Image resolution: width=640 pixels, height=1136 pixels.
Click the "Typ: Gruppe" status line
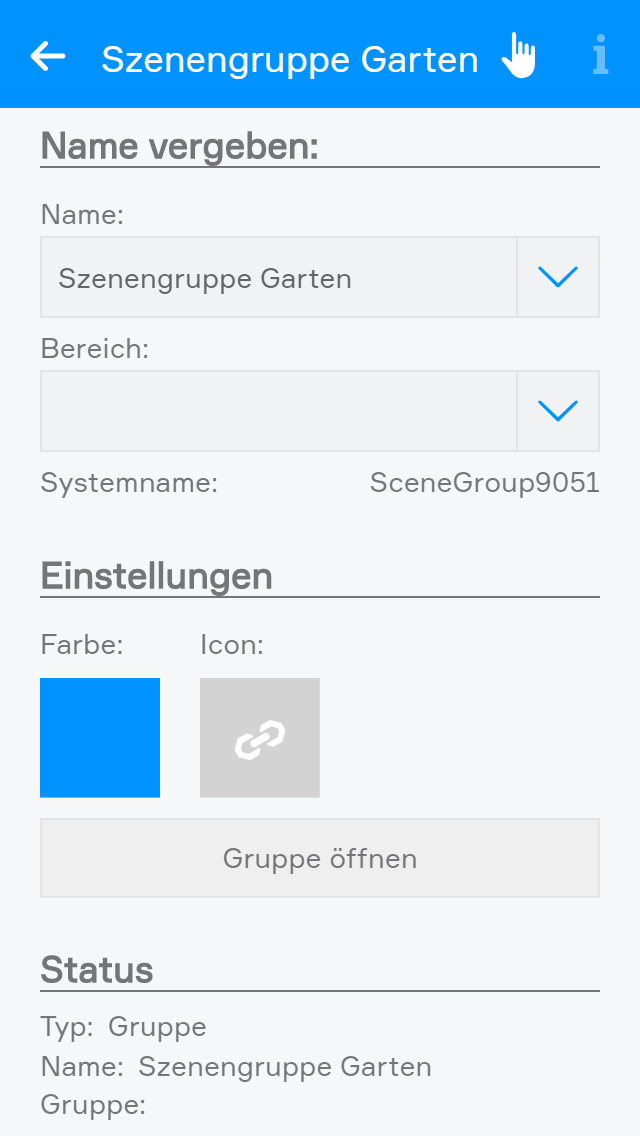(124, 1027)
